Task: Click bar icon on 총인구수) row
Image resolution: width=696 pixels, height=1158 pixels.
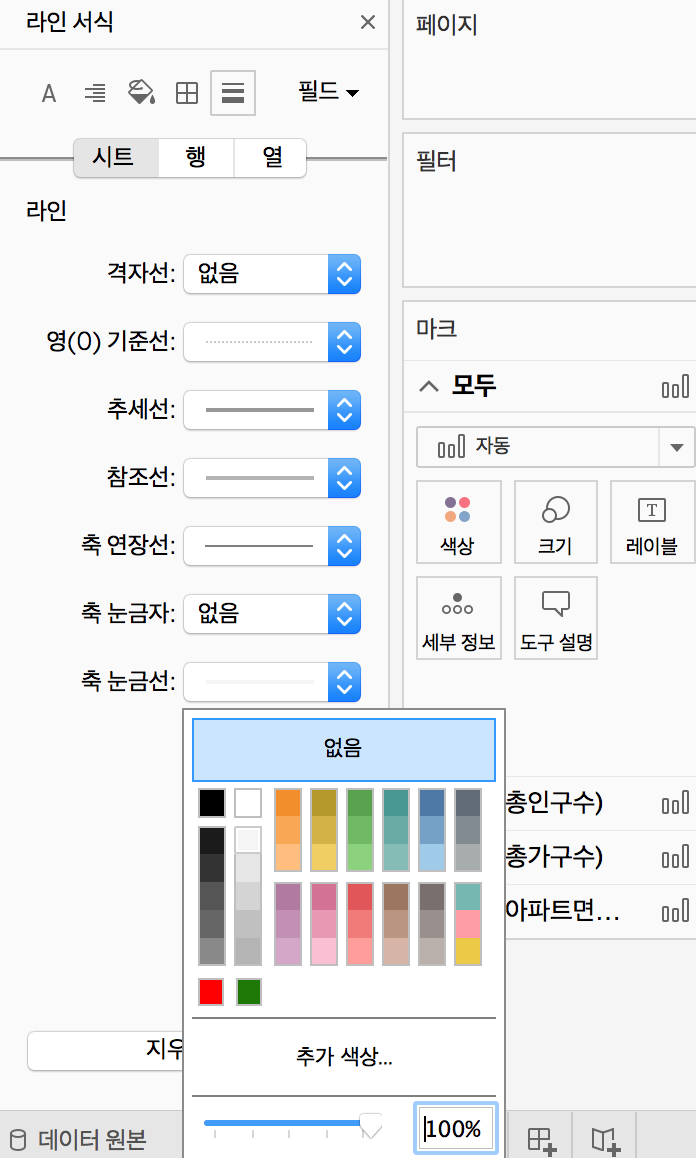Action: coord(675,804)
